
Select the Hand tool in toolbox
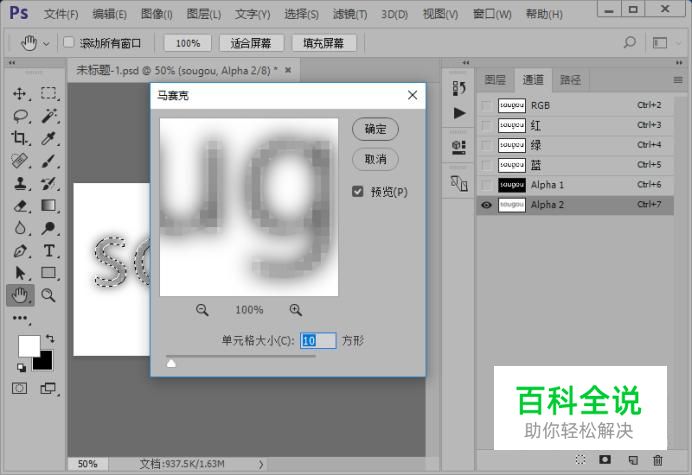click(x=20, y=295)
